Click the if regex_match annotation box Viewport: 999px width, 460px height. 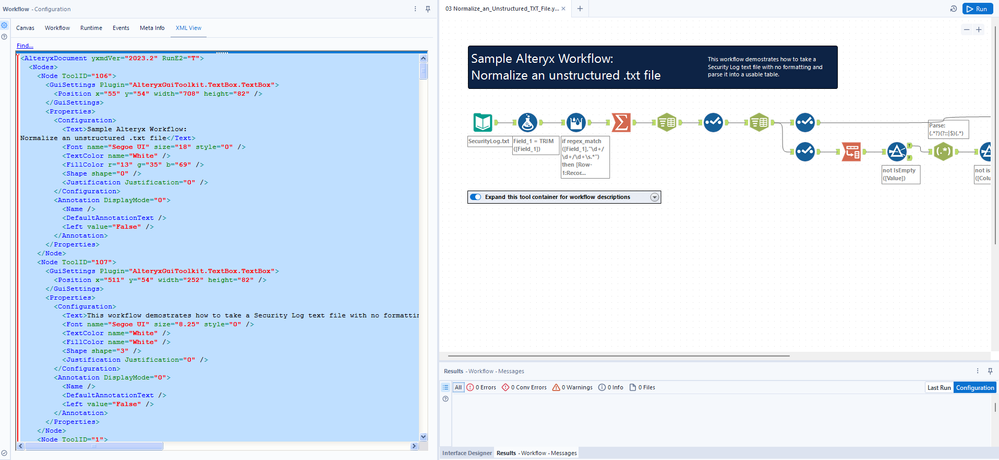[584, 157]
